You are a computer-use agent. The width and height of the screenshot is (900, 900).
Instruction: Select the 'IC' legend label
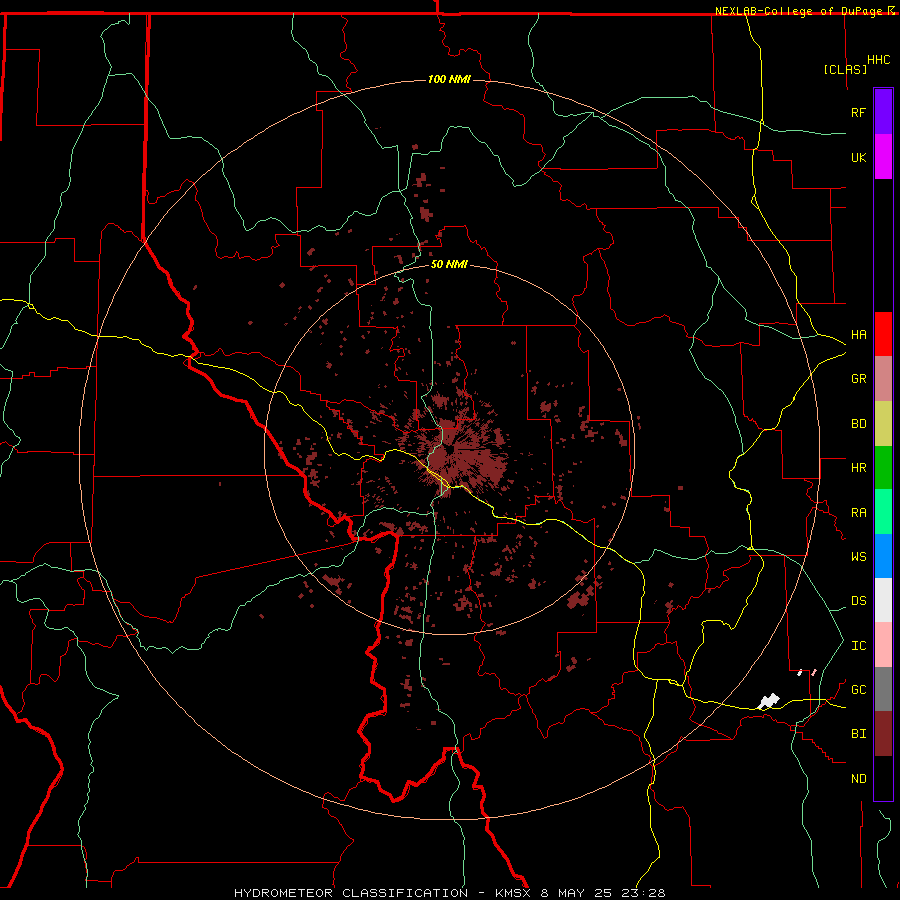pyautogui.click(x=859, y=646)
